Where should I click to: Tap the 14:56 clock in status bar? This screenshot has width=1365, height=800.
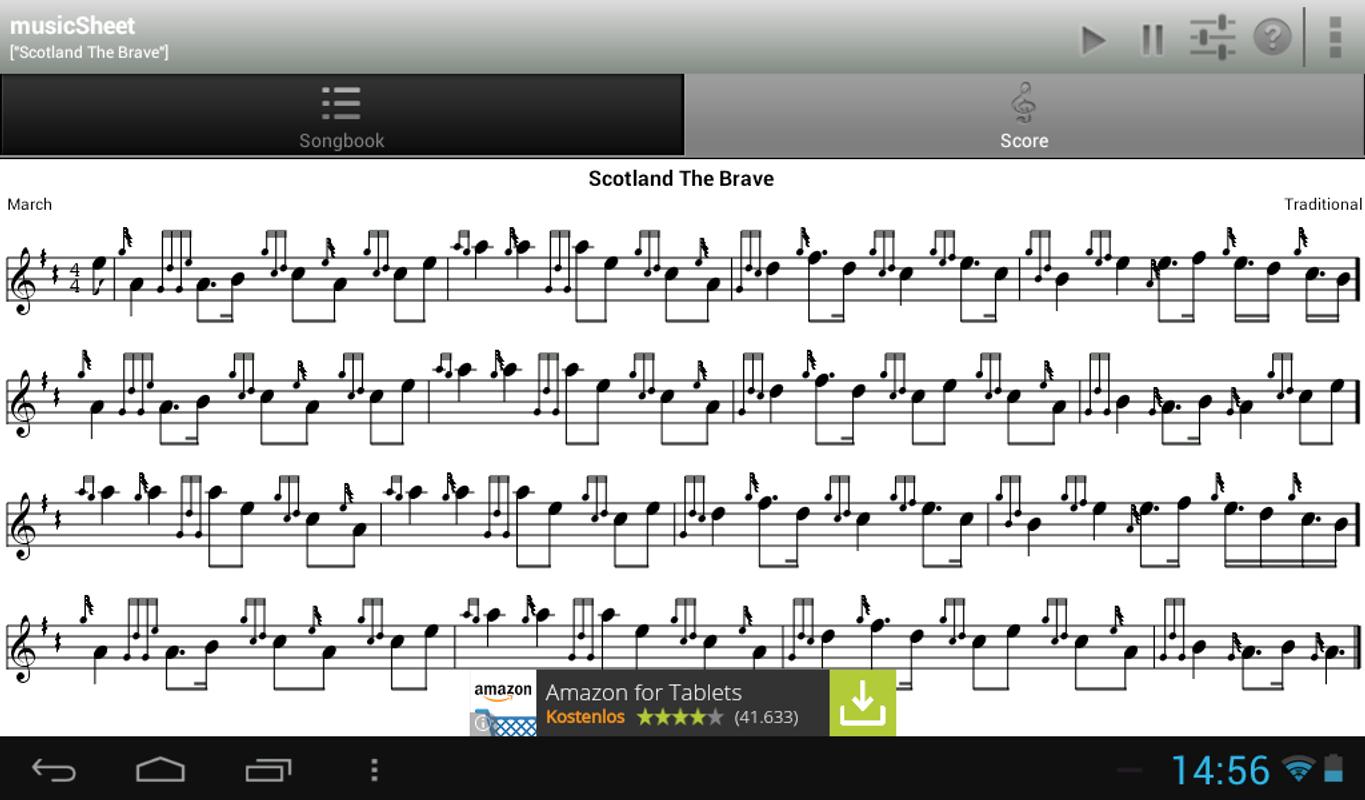1220,770
